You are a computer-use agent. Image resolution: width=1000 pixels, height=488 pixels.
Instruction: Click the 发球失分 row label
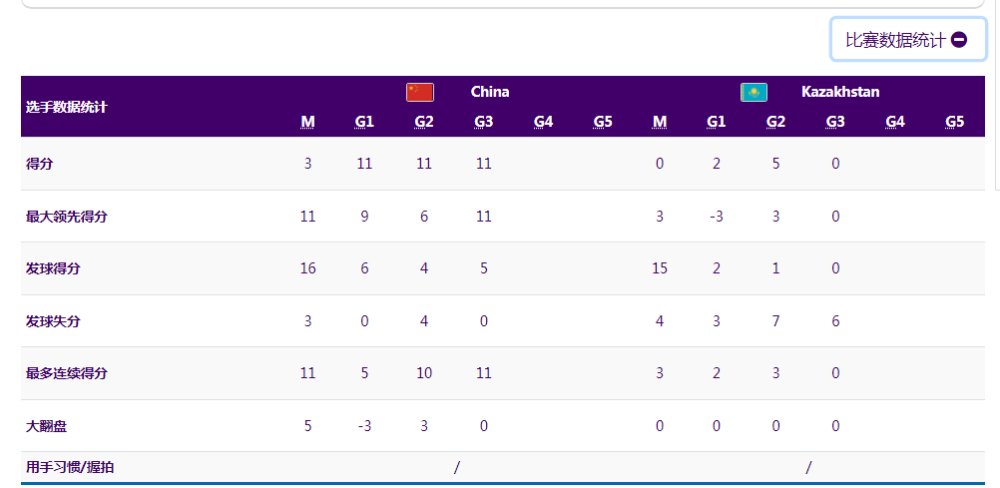pyautogui.click(x=53, y=321)
